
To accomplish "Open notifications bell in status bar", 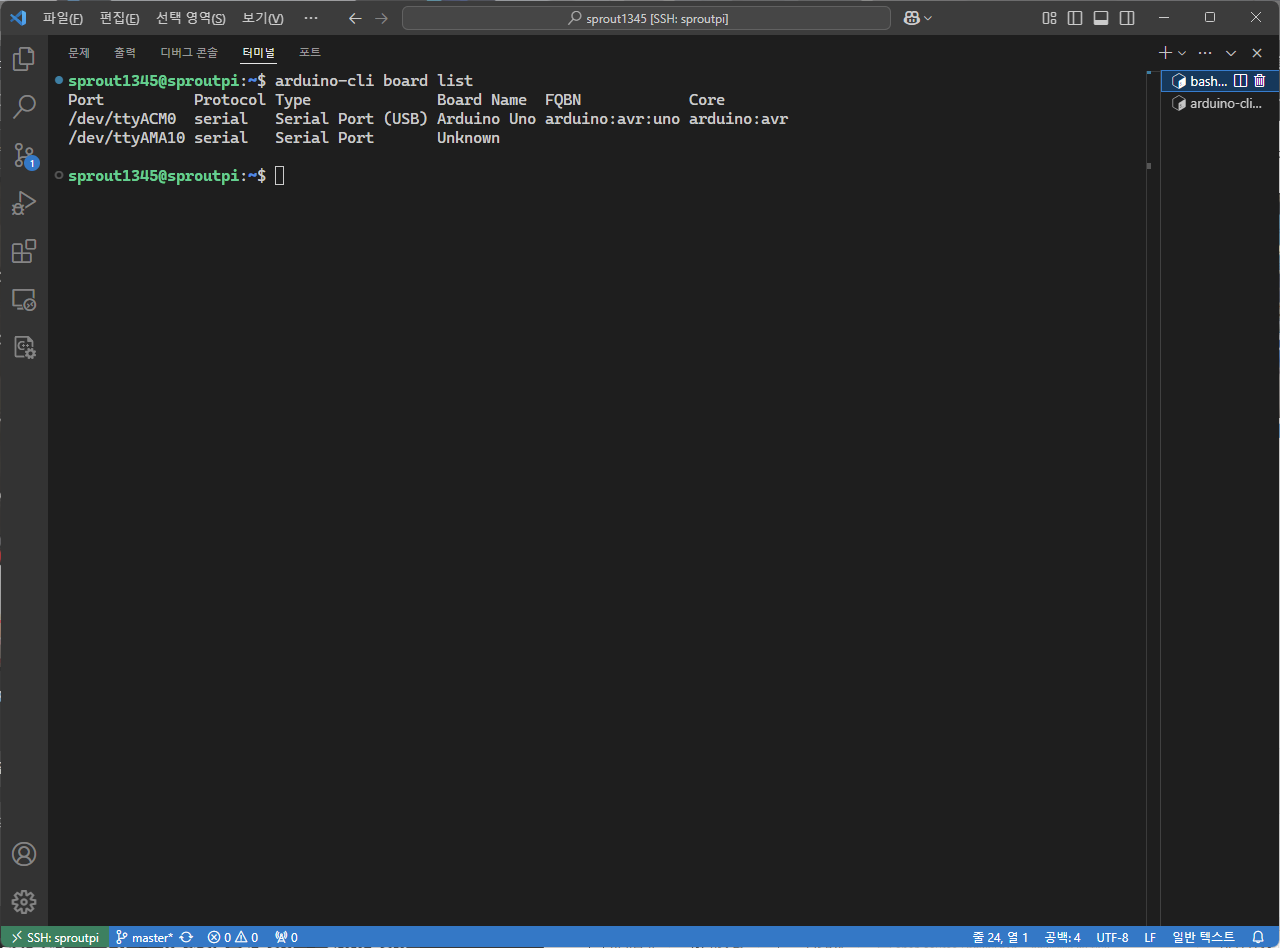I will pyautogui.click(x=1258, y=937).
